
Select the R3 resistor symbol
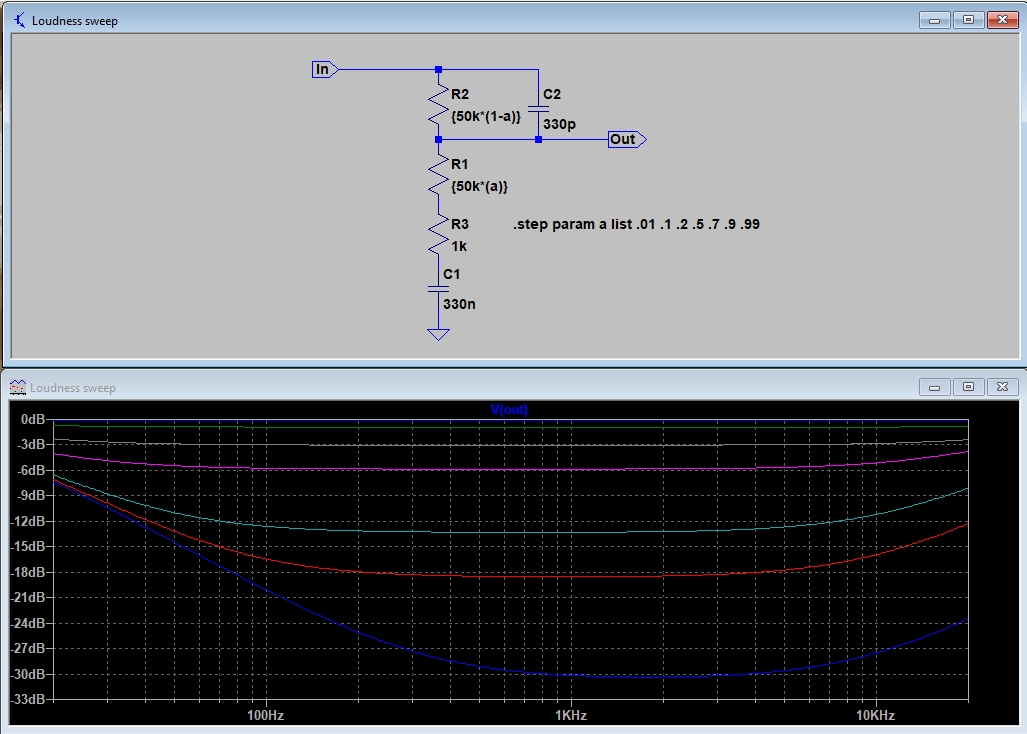438,234
